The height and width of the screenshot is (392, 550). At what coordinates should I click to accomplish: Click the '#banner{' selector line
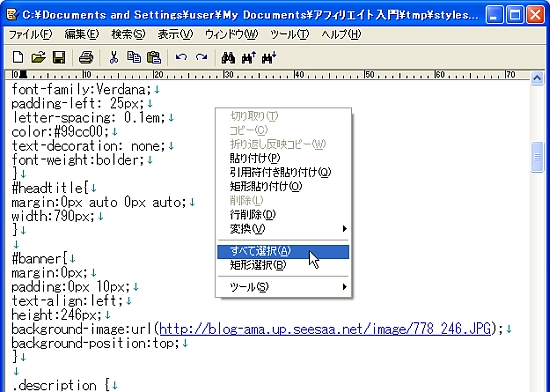point(39,259)
